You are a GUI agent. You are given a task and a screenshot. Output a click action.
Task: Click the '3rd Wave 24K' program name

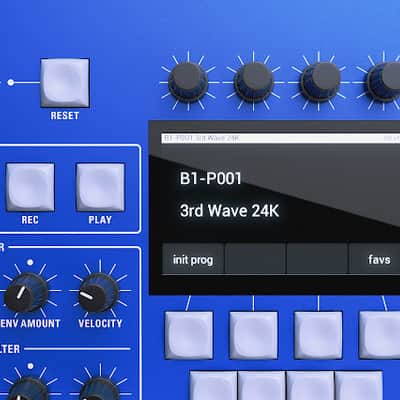(x=229, y=211)
